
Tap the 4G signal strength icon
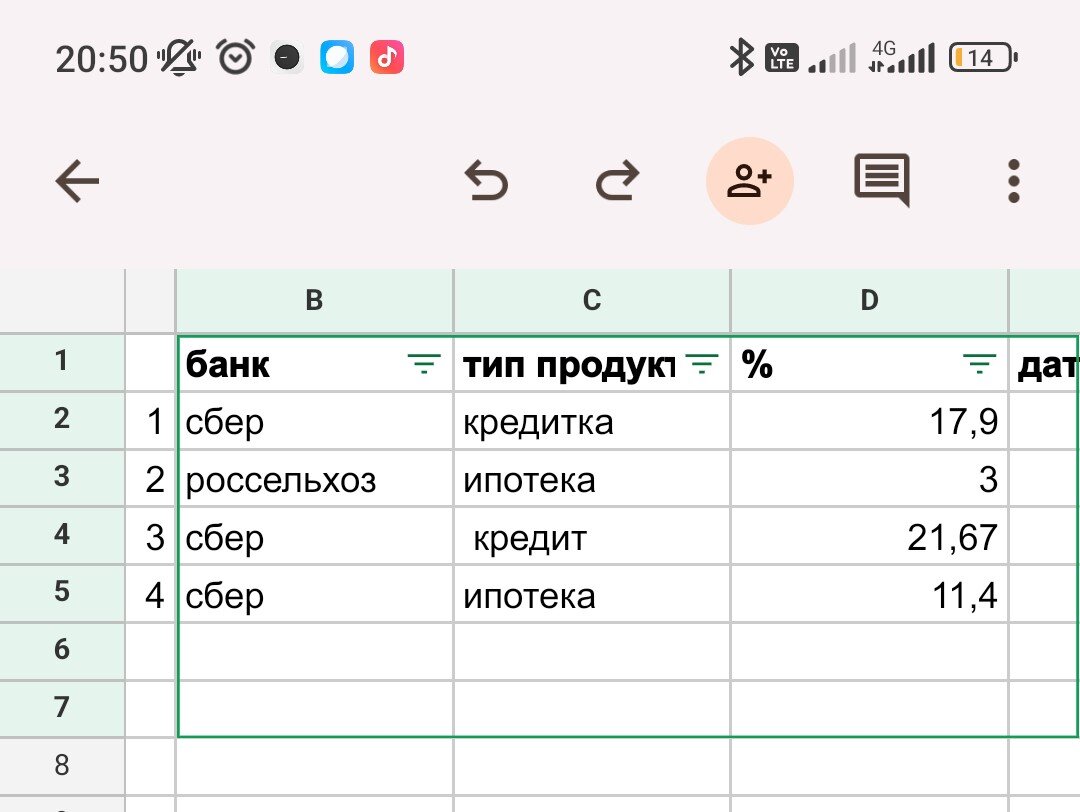click(902, 57)
